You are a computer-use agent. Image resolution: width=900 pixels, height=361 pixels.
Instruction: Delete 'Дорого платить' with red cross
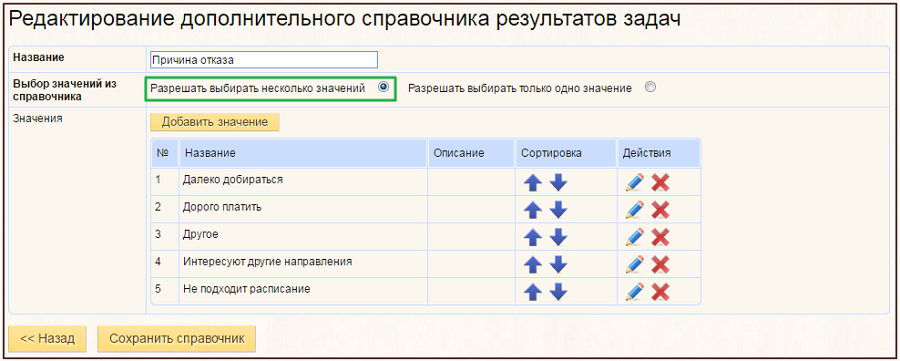pyautogui.click(x=661, y=210)
